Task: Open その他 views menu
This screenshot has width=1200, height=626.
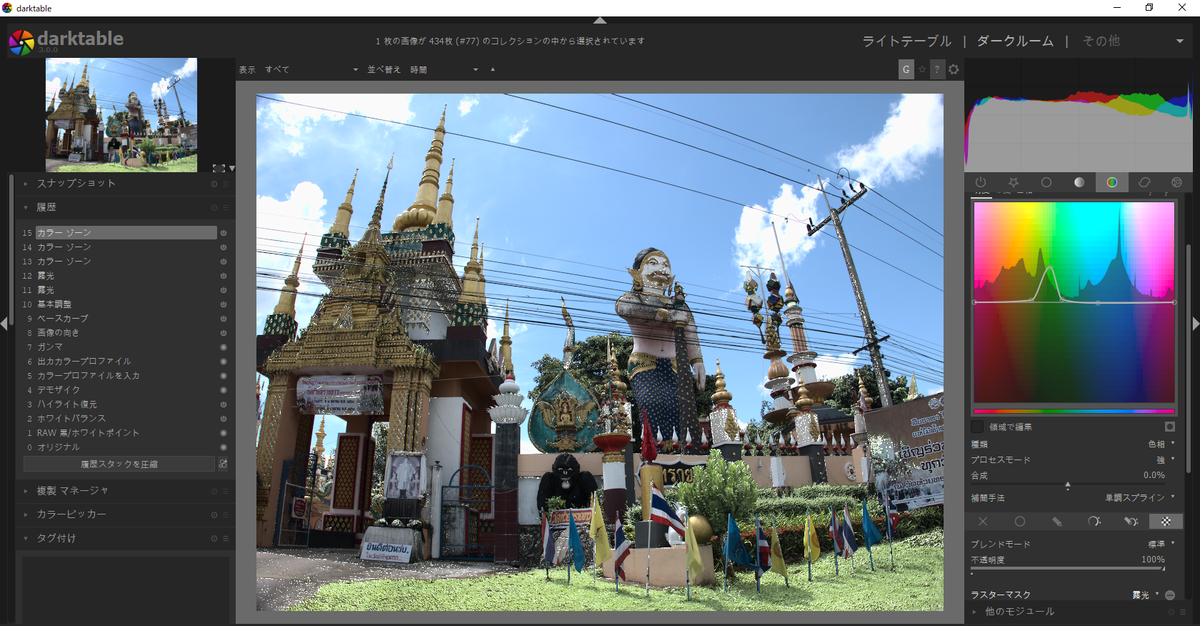Action: [1133, 41]
